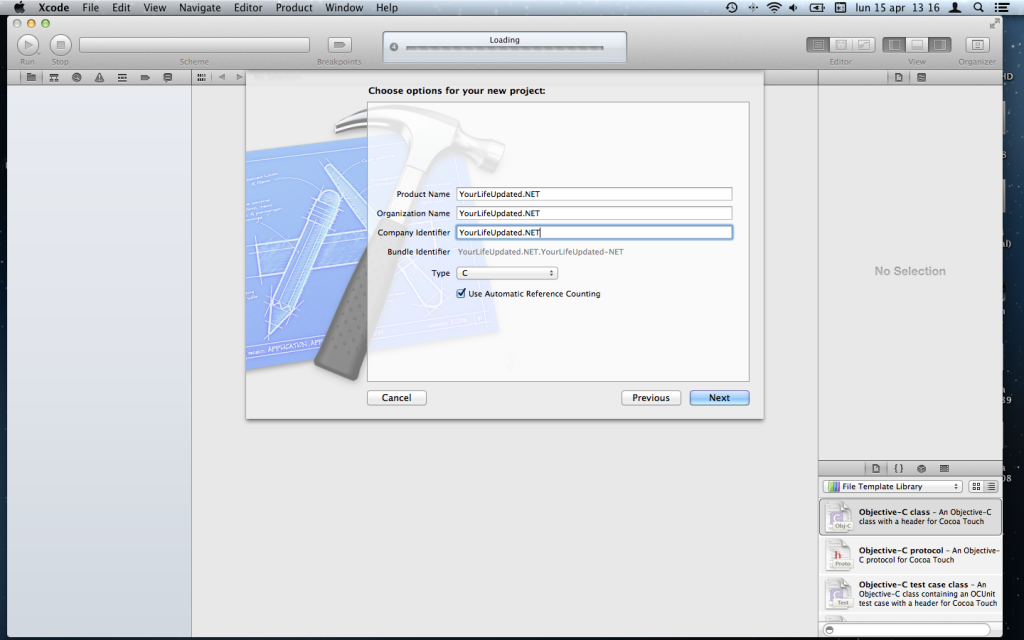The height and width of the screenshot is (640, 1024).
Task: Toggle the Breakpoints button
Action: (x=340, y=44)
